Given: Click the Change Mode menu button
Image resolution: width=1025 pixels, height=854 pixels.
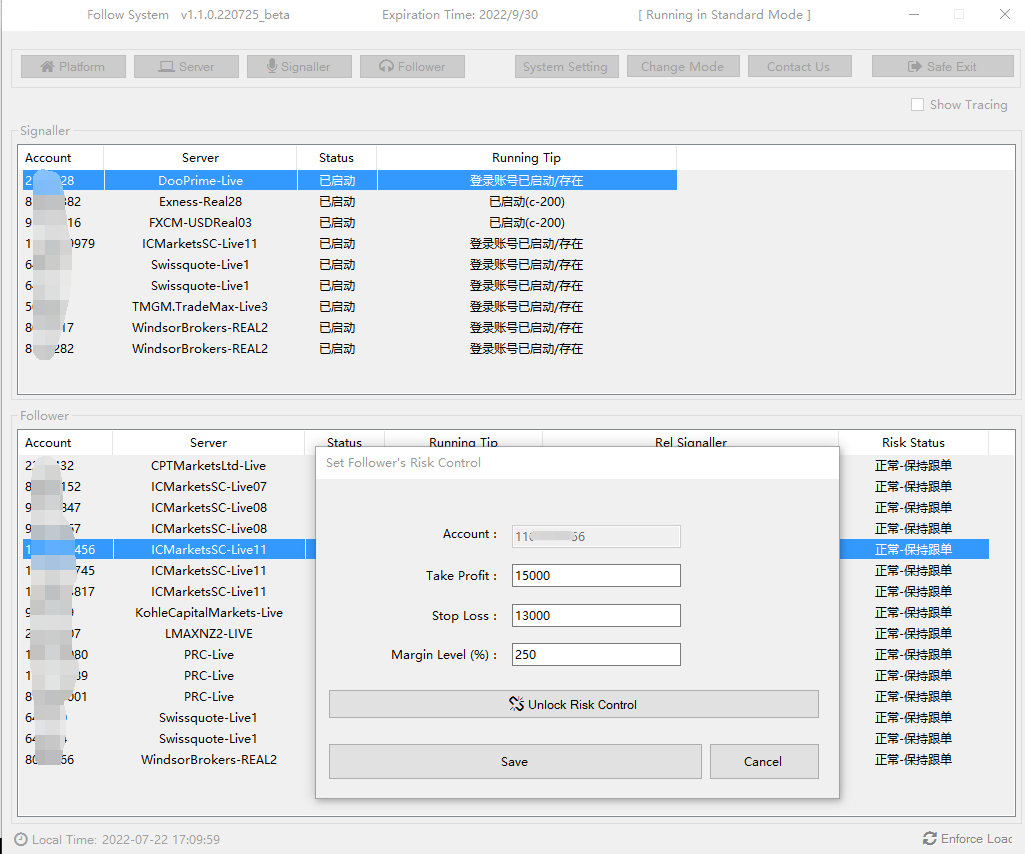Looking at the screenshot, I should pos(682,67).
